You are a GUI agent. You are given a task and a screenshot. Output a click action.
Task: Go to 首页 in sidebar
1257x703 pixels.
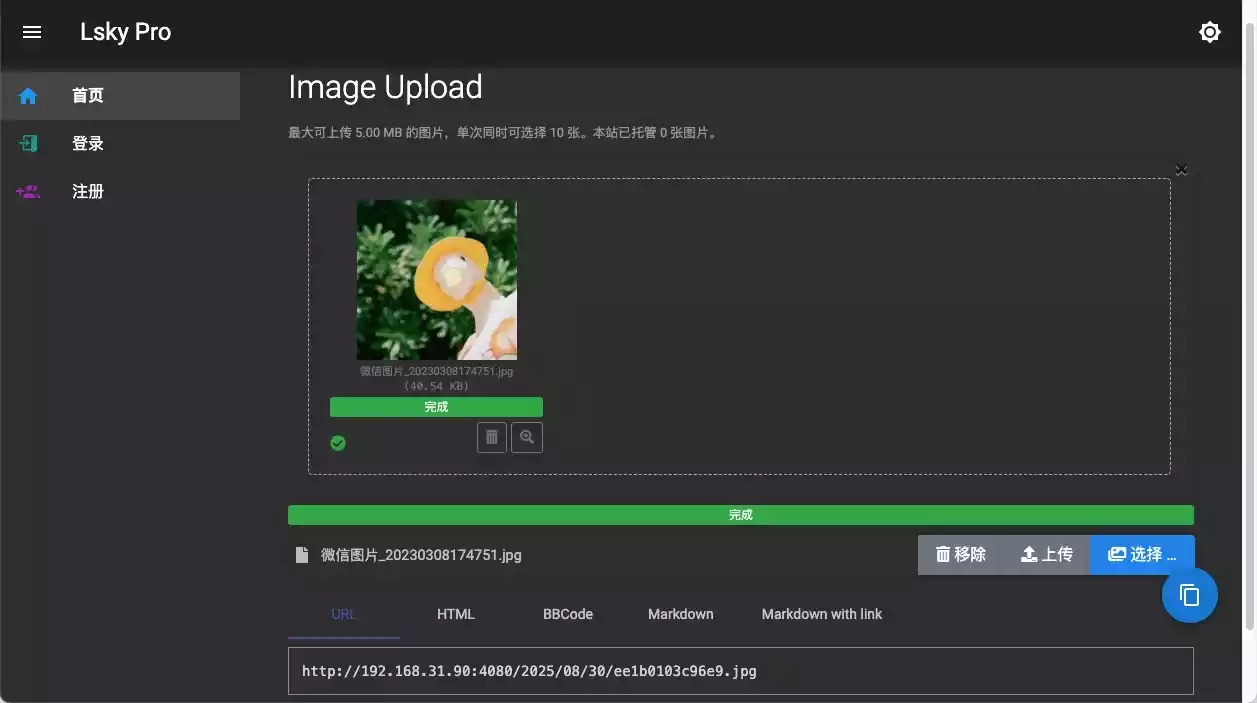(x=88, y=96)
